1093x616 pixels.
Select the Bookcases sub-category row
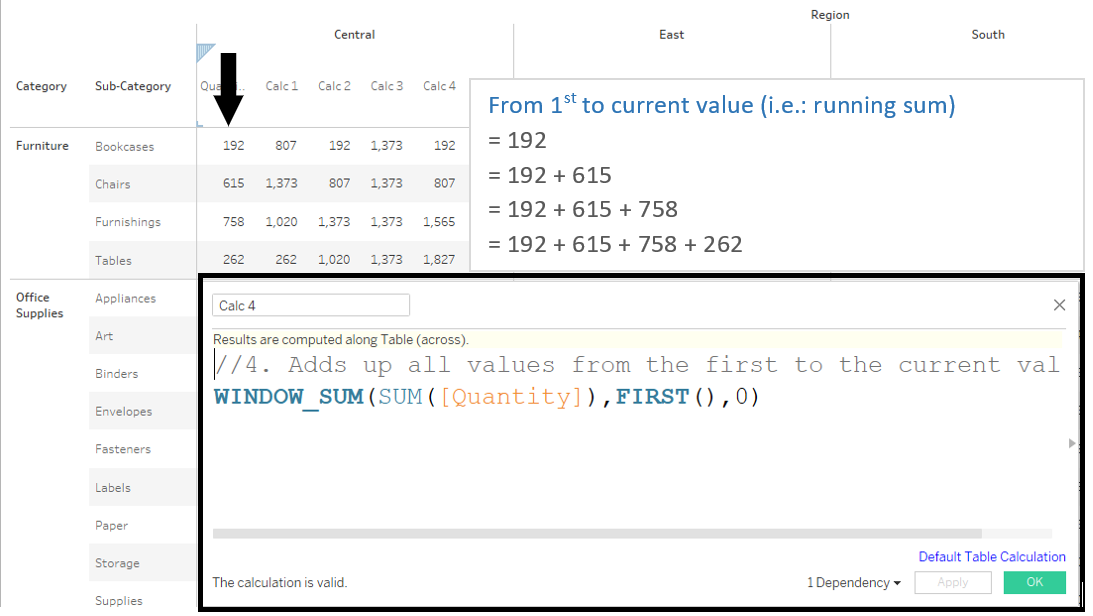pos(124,145)
